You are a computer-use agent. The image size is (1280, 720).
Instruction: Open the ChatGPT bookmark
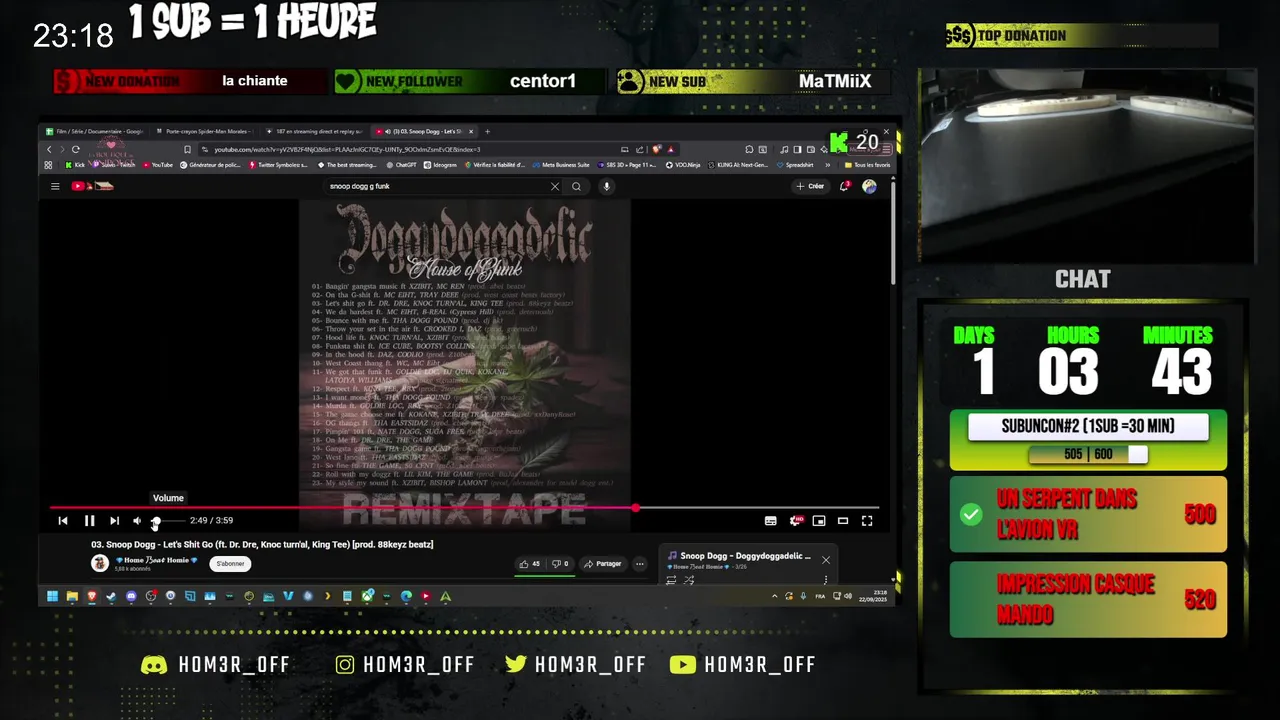[401, 165]
